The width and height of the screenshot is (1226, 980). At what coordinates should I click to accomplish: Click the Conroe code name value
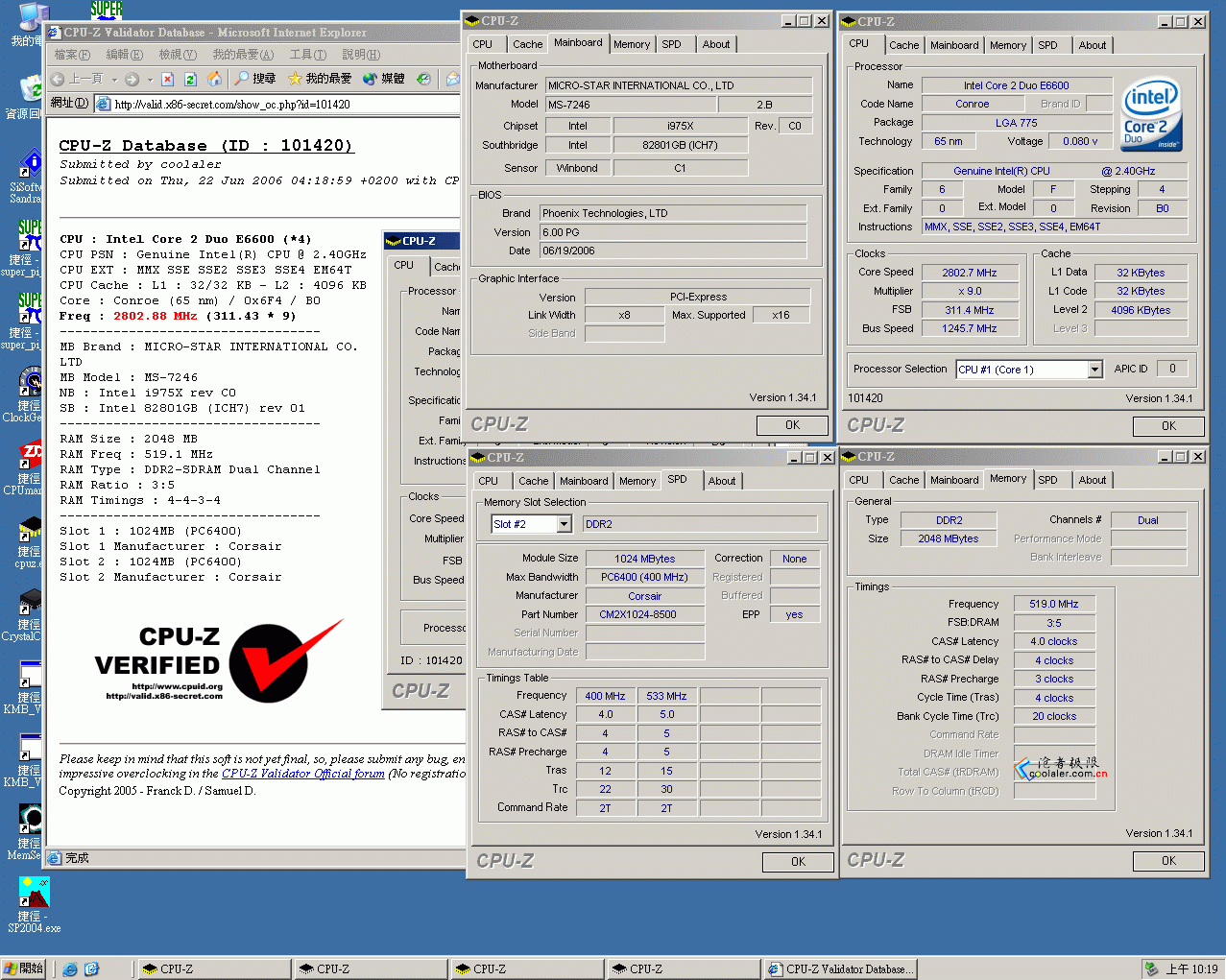pyautogui.click(x=972, y=104)
